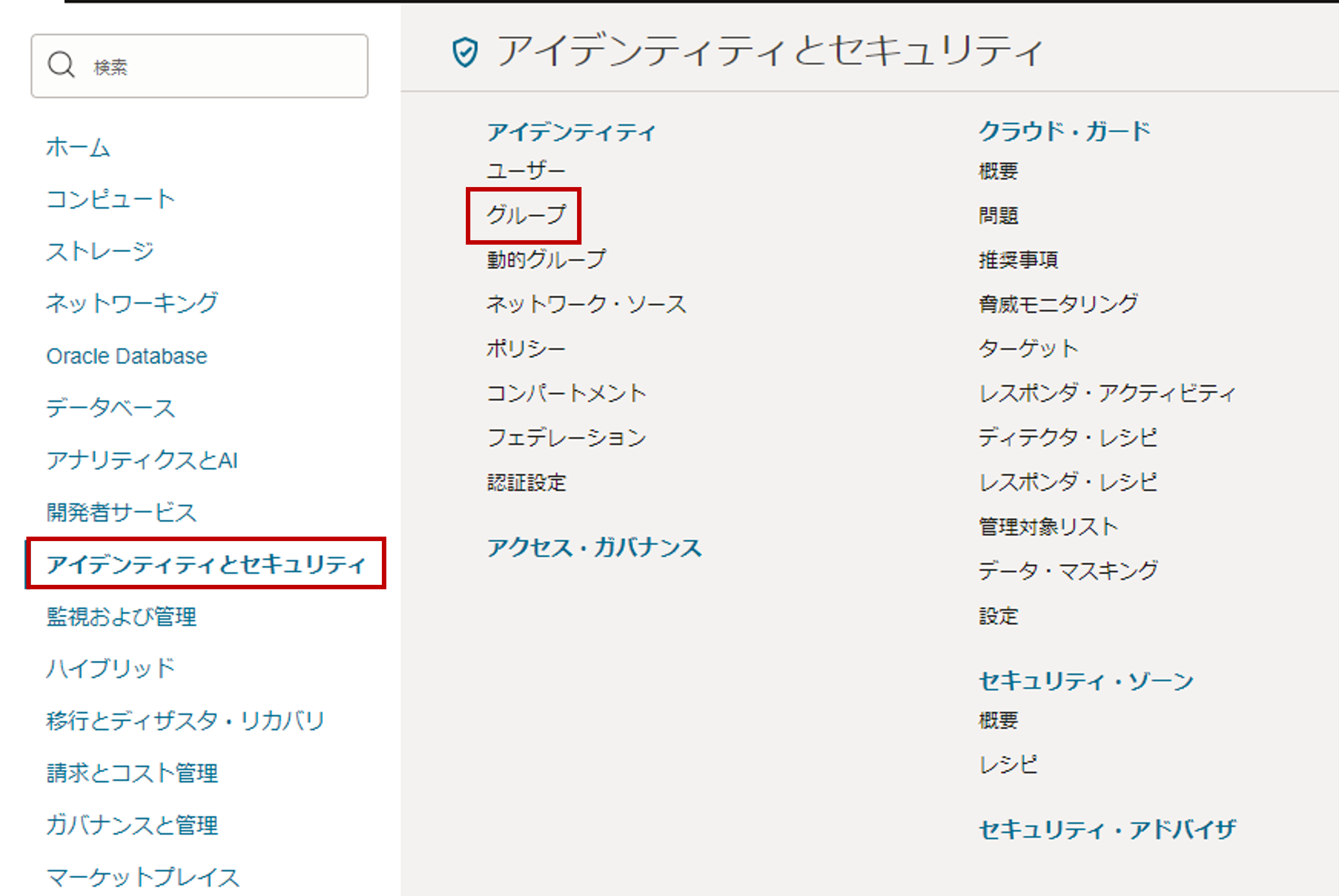
Task: Open アナリティクスとAI menu category
Action: (142, 460)
